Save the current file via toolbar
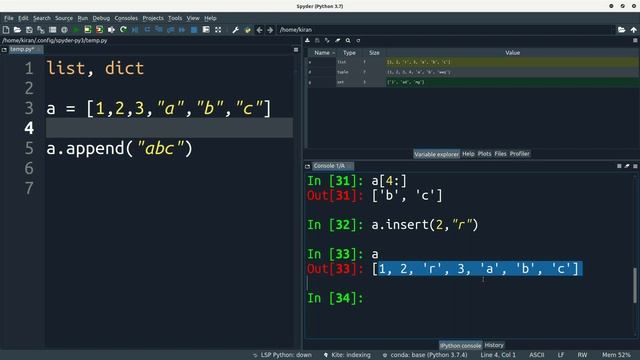 point(29,30)
